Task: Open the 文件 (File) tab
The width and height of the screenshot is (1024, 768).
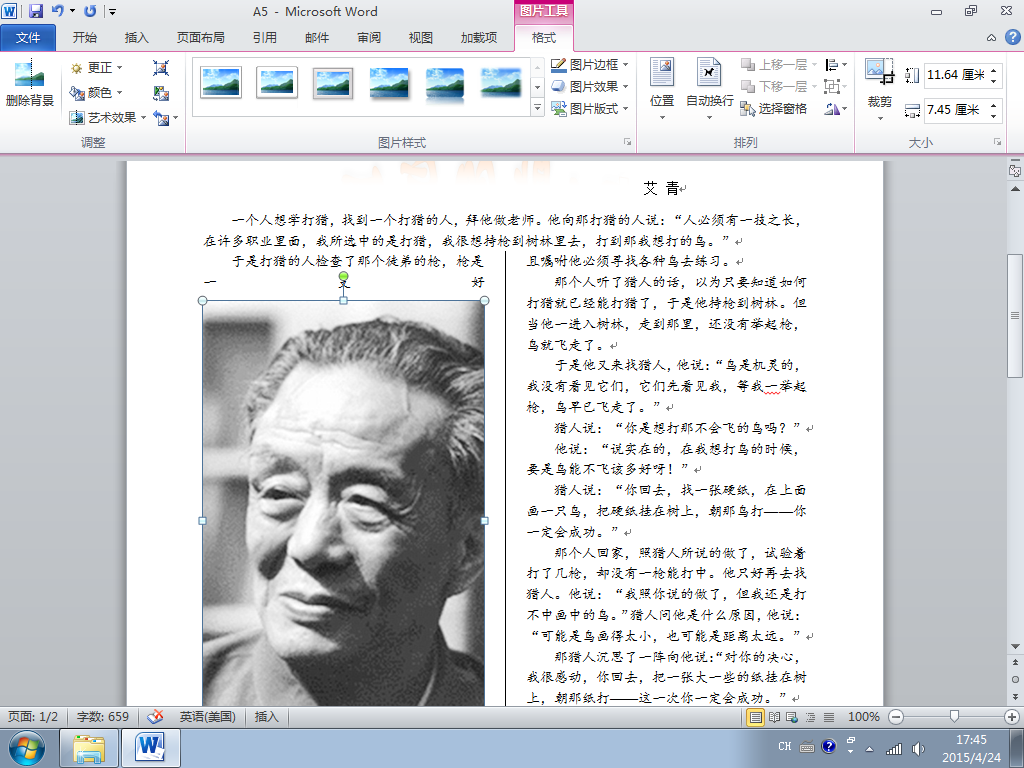Action: 28,38
